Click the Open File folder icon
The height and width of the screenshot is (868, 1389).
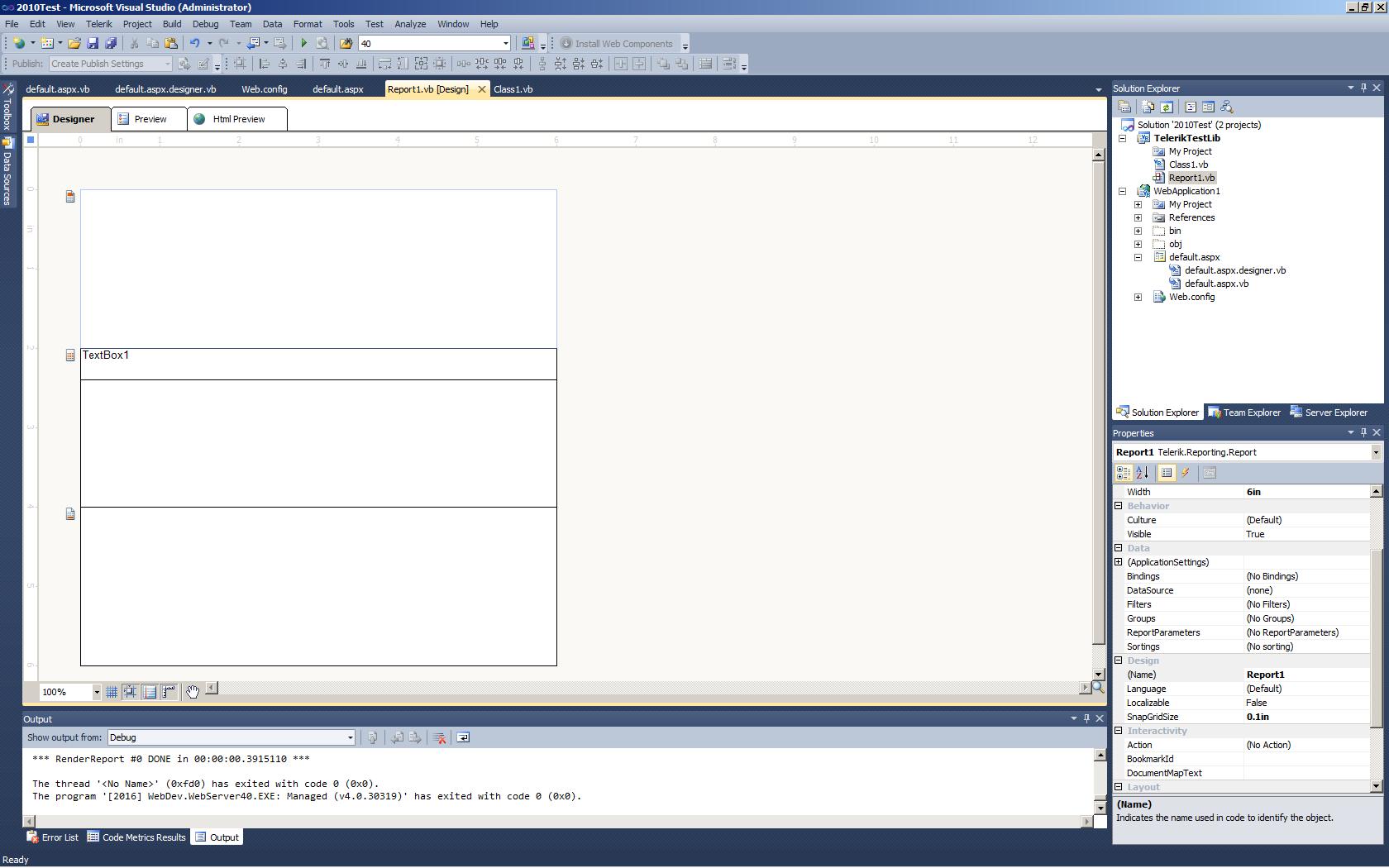click(x=74, y=44)
